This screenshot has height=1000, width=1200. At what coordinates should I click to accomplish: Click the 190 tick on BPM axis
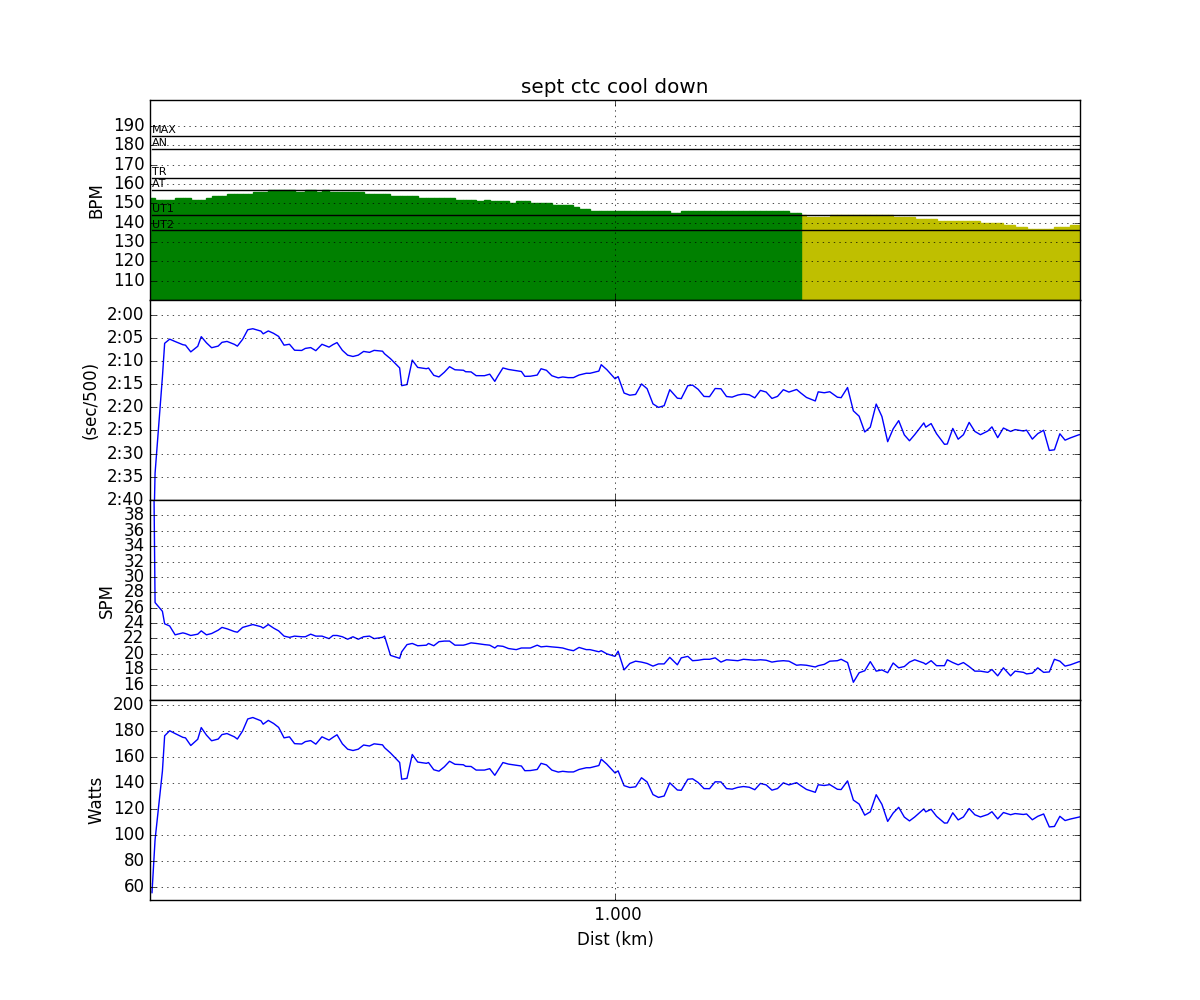pos(128,125)
